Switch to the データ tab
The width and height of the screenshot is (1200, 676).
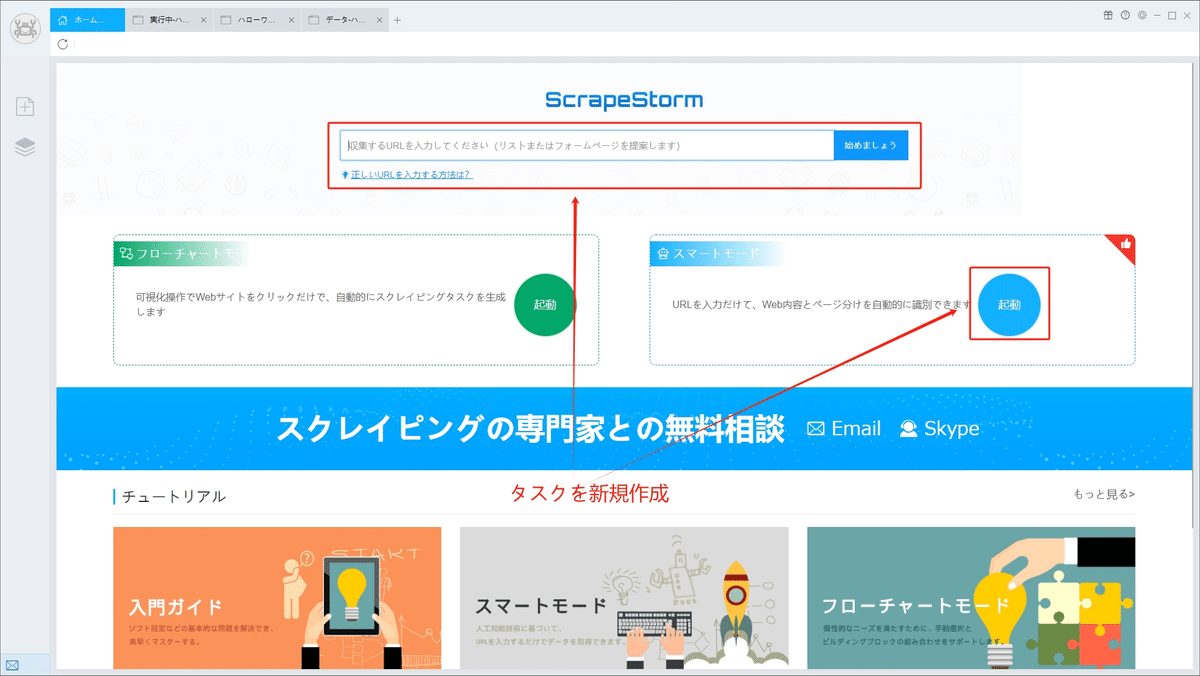344,20
